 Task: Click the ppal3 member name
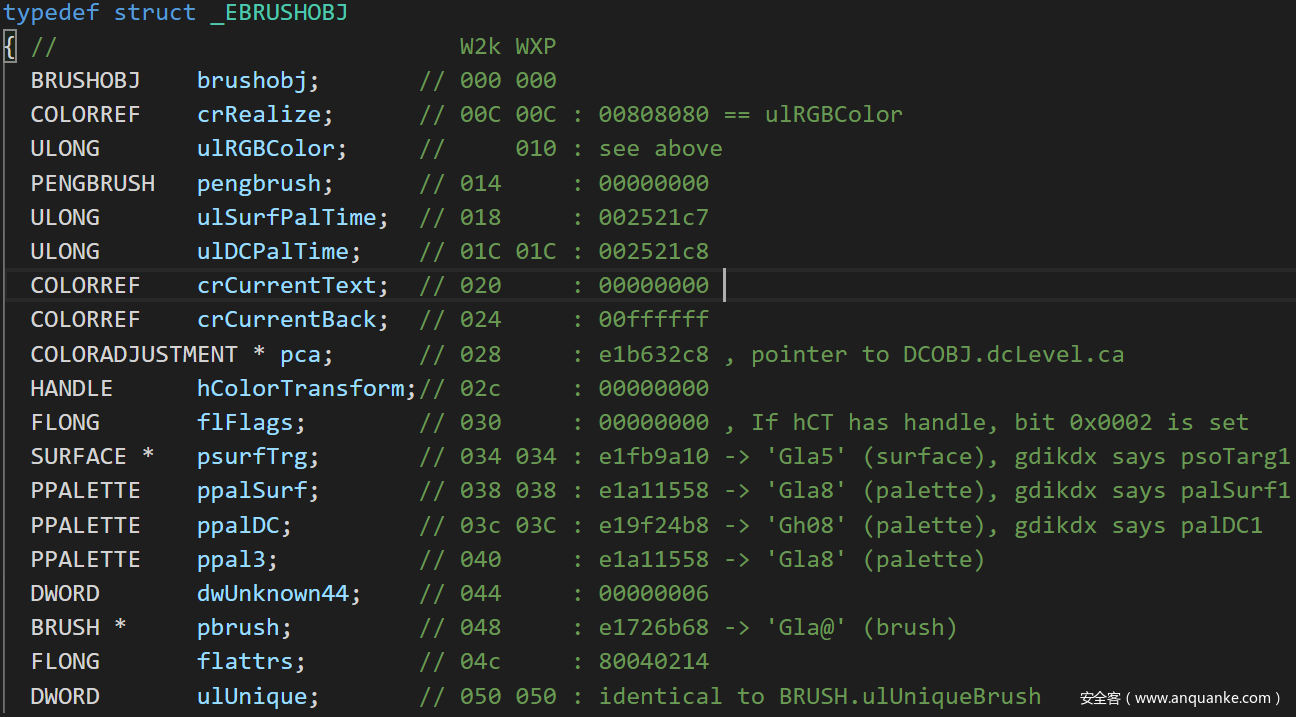[231, 559]
